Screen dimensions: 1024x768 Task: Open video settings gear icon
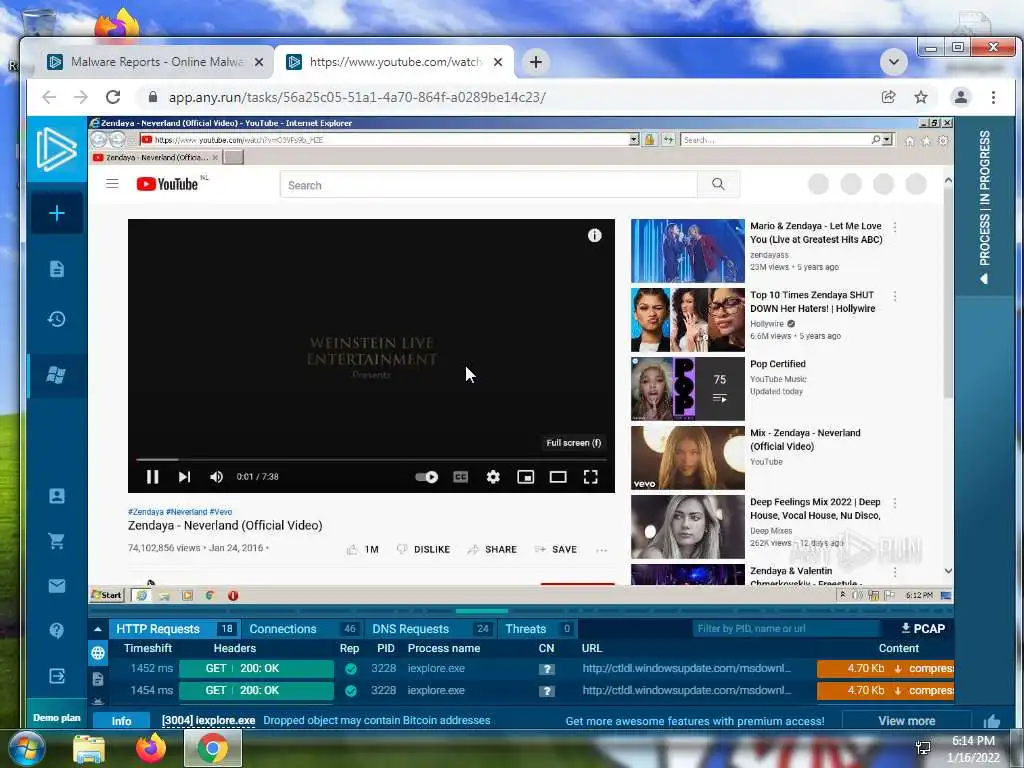click(x=493, y=477)
